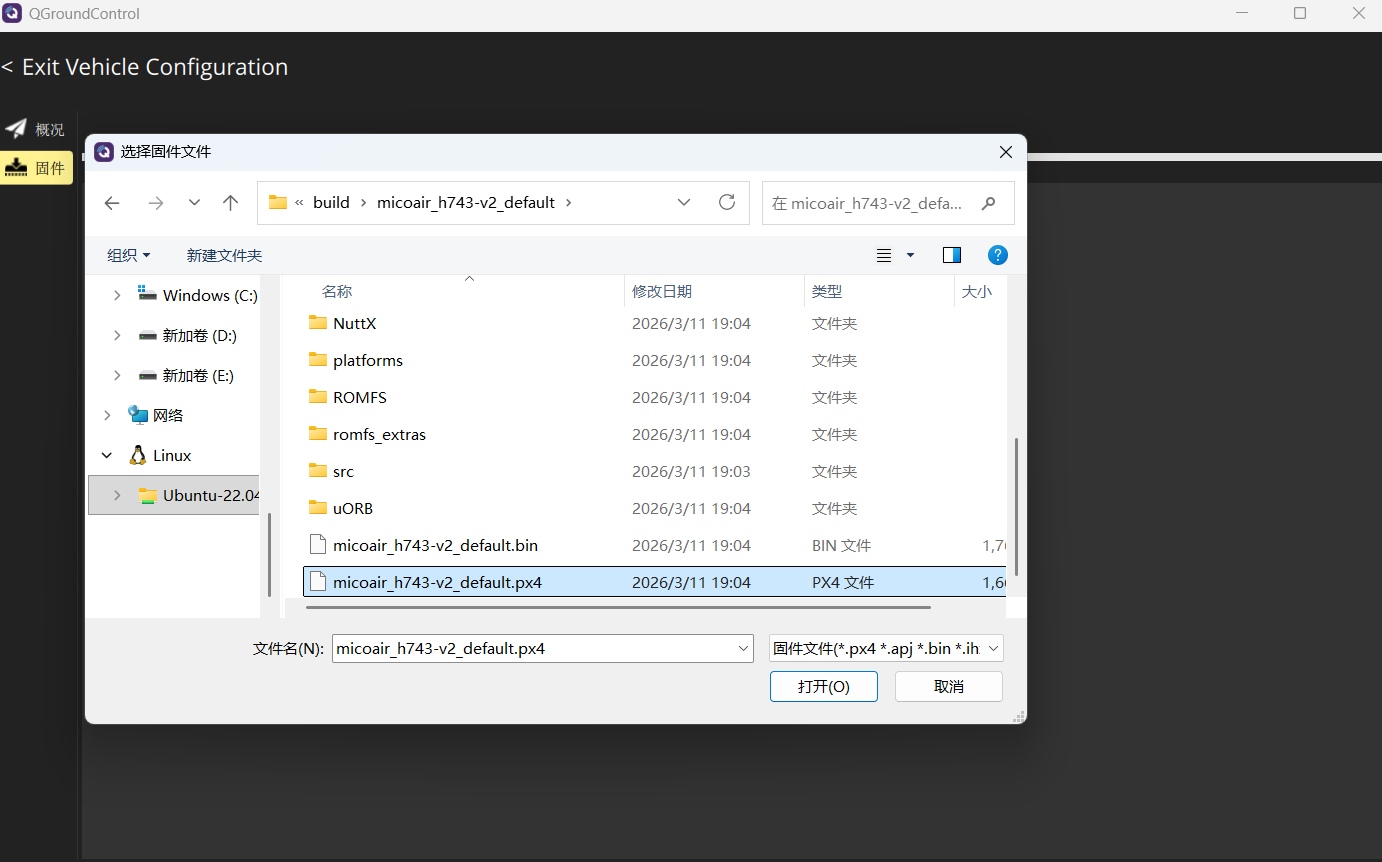Expand Ubuntu-22.04 tree node
1382x862 pixels.
117,495
